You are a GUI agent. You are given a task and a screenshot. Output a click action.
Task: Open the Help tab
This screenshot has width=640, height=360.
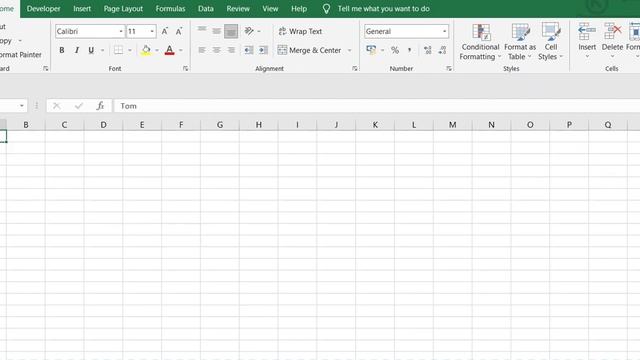(x=299, y=9)
